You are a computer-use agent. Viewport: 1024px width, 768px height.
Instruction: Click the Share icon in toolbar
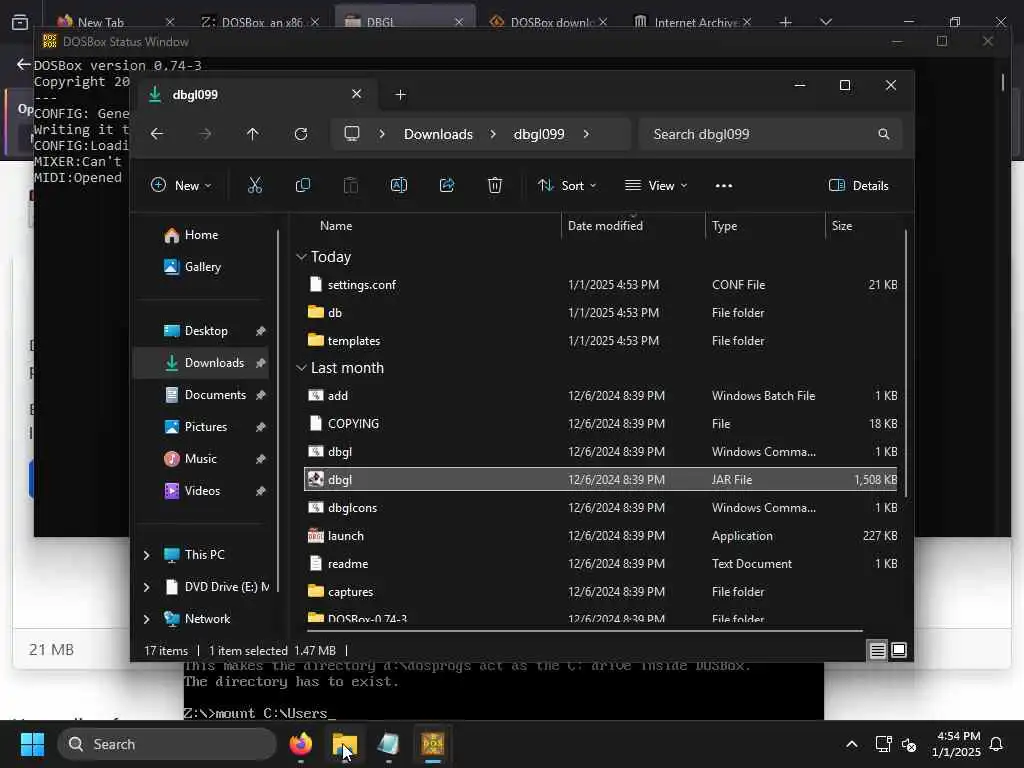point(447,185)
